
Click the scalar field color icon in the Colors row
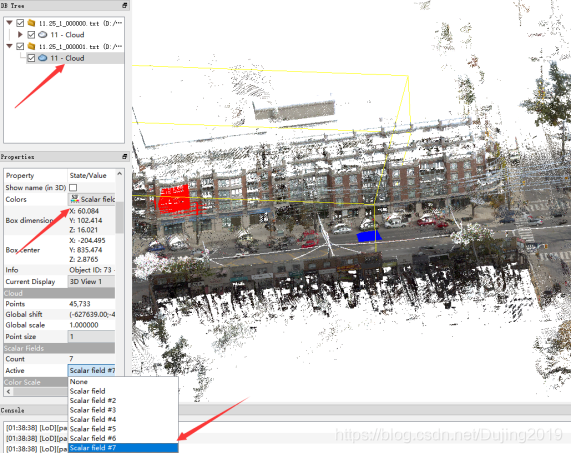(75, 199)
